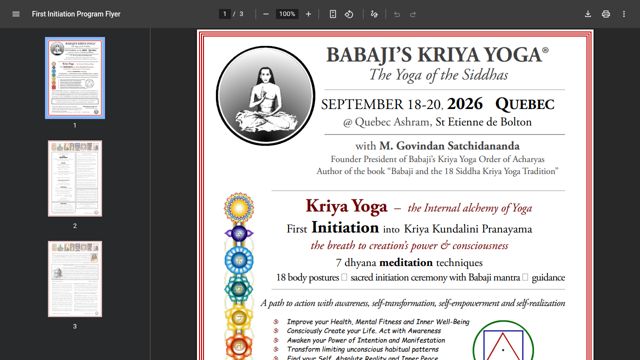This screenshot has height=360, width=640.
Task: Rotate the document counterclockwise
Action: (x=349, y=14)
